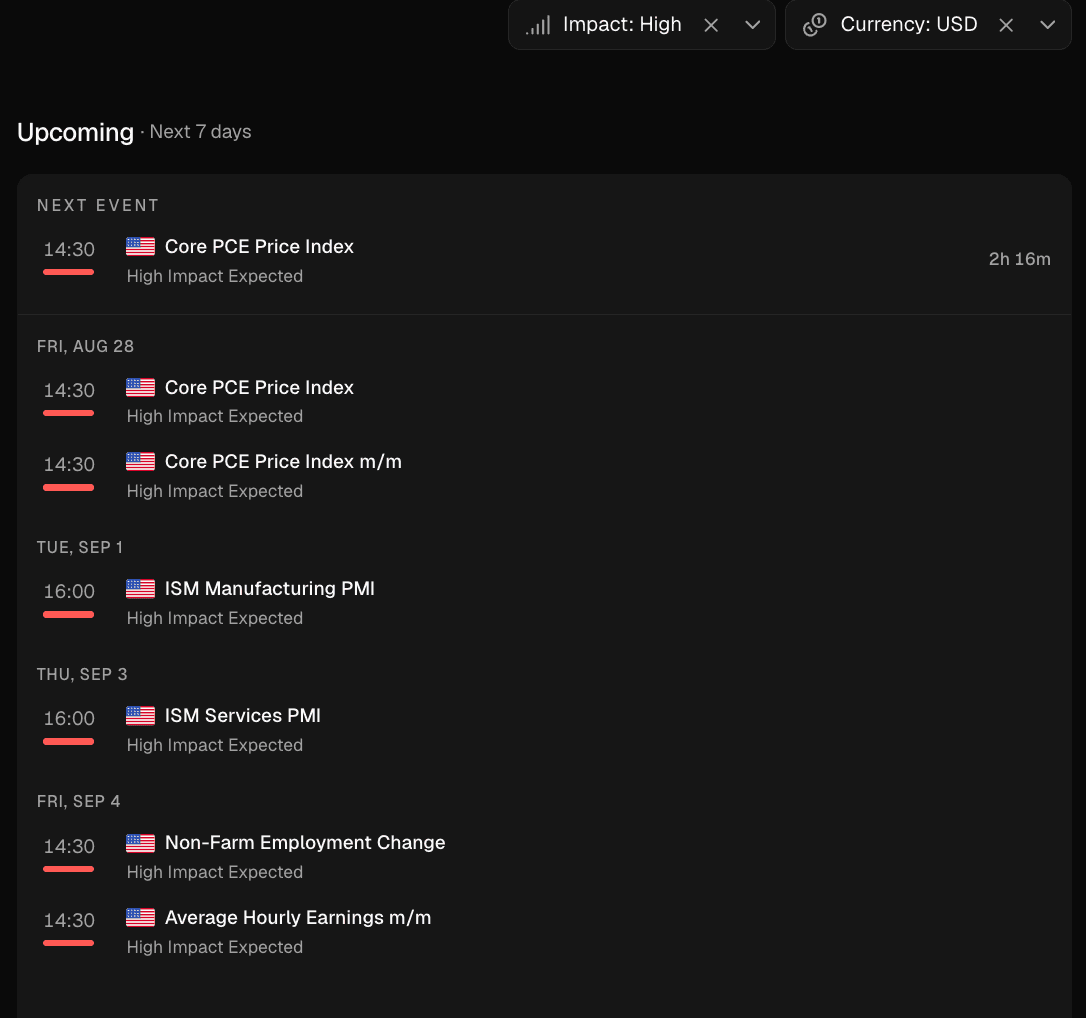
Task: Click the flag beside Non-Farm Employment Change
Action: coord(141,843)
